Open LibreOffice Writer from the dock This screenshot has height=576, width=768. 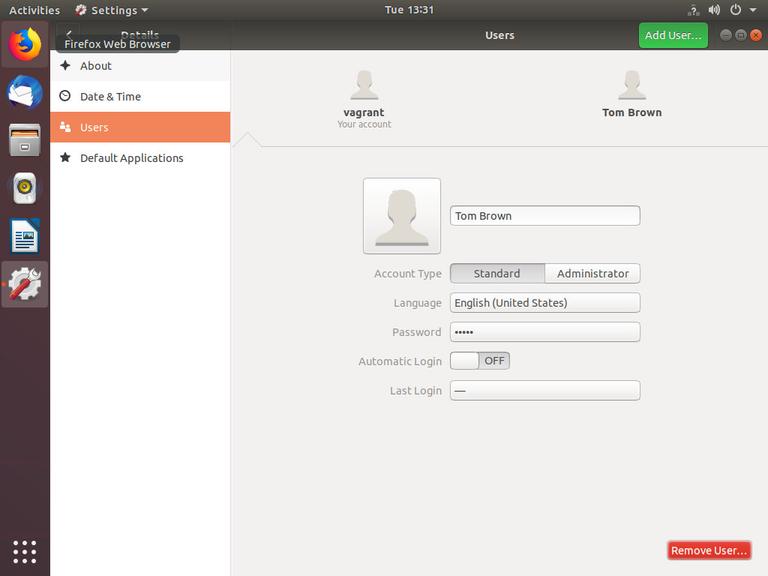(x=25, y=237)
